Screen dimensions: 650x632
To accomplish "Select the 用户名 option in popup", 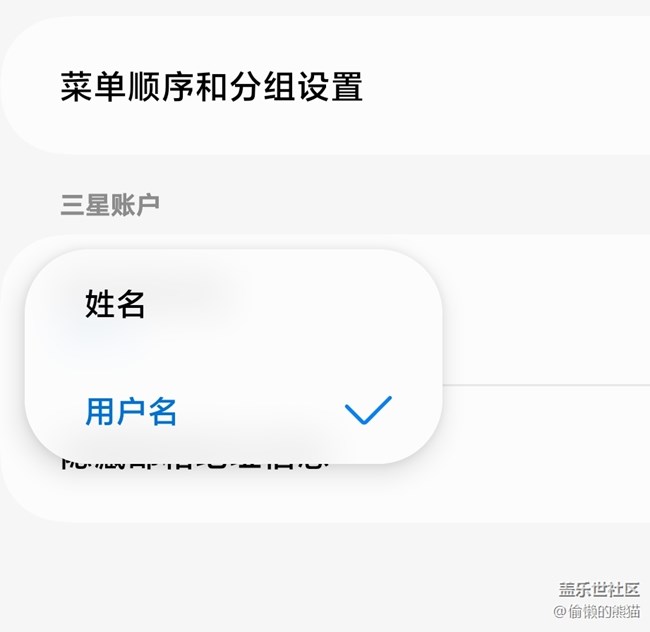I will tap(233, 411).
